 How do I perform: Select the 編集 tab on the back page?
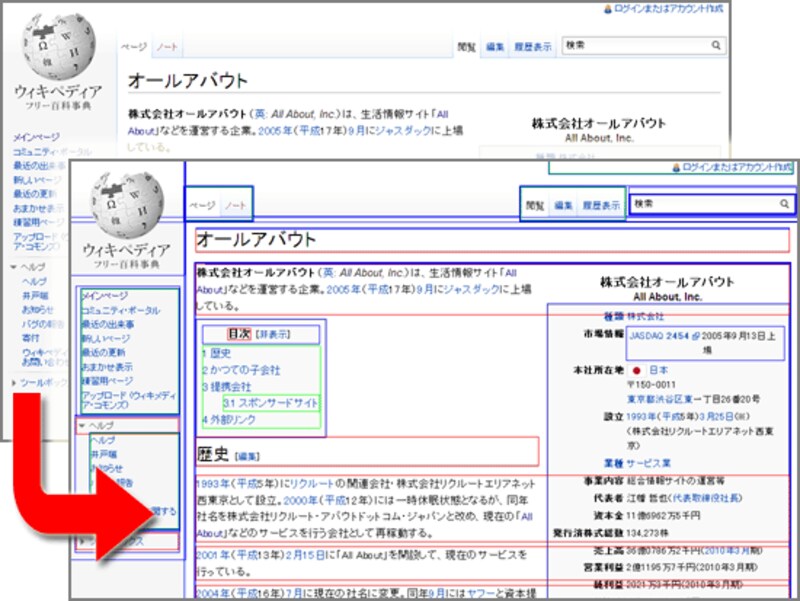pyautogui.click(x=494, y=47)
